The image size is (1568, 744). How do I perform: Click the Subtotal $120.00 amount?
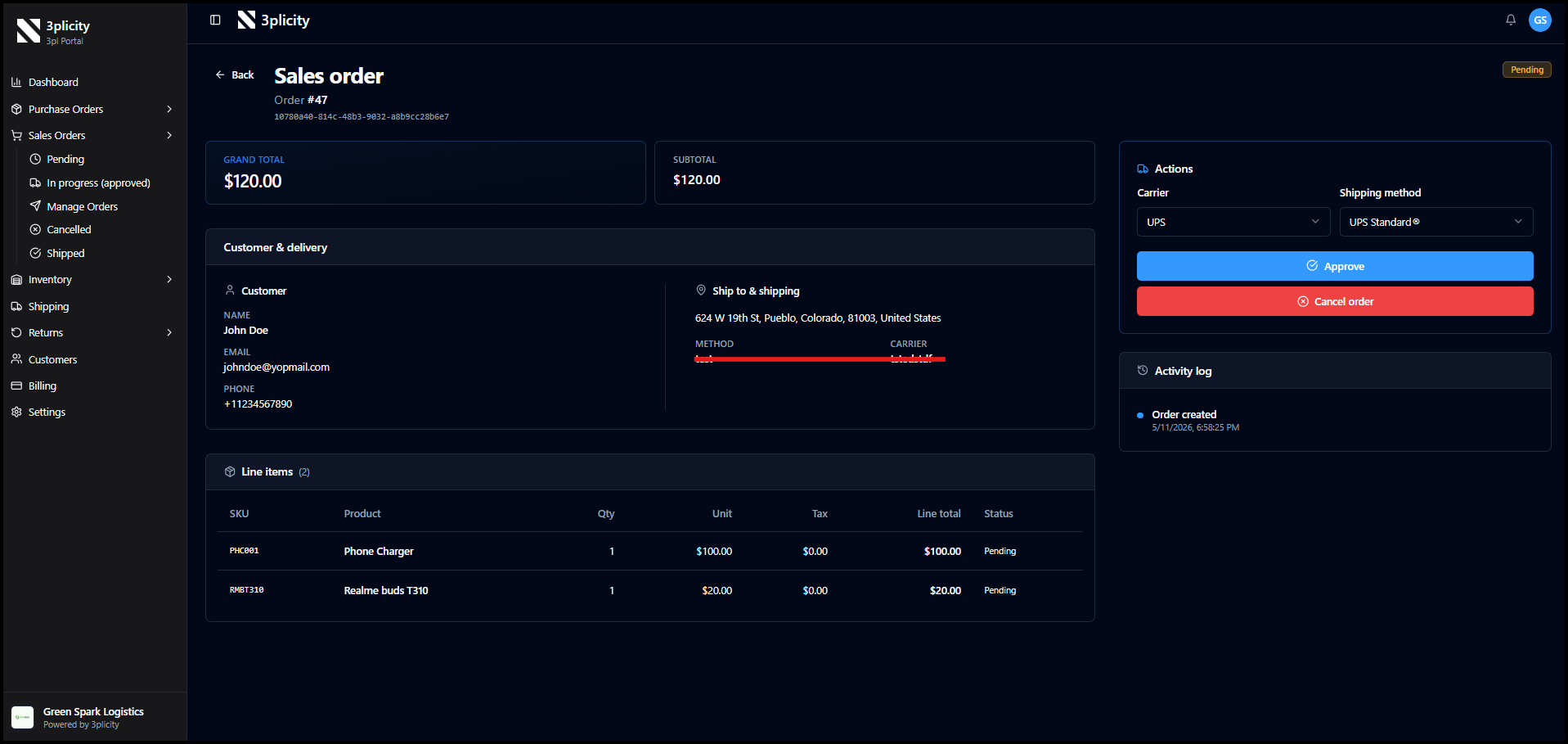coord(697,180)
